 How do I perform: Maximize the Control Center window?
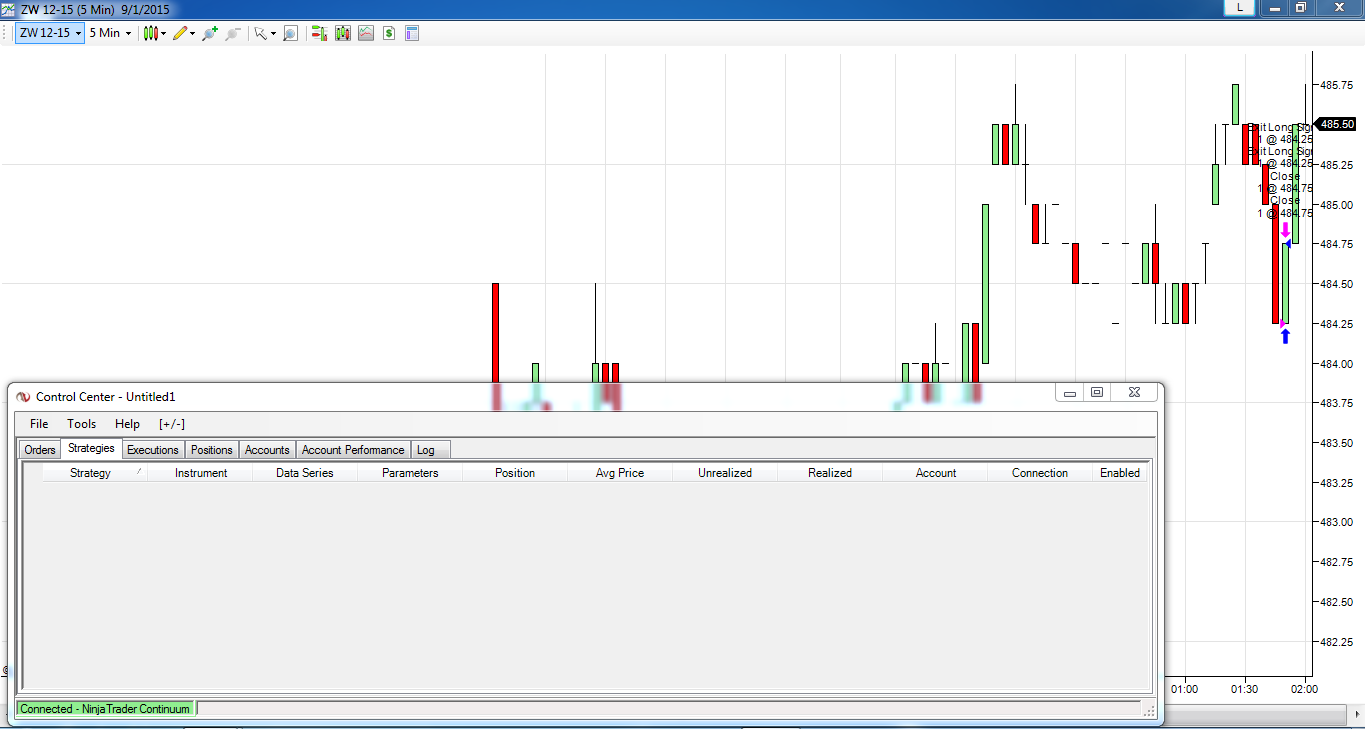1097,393
